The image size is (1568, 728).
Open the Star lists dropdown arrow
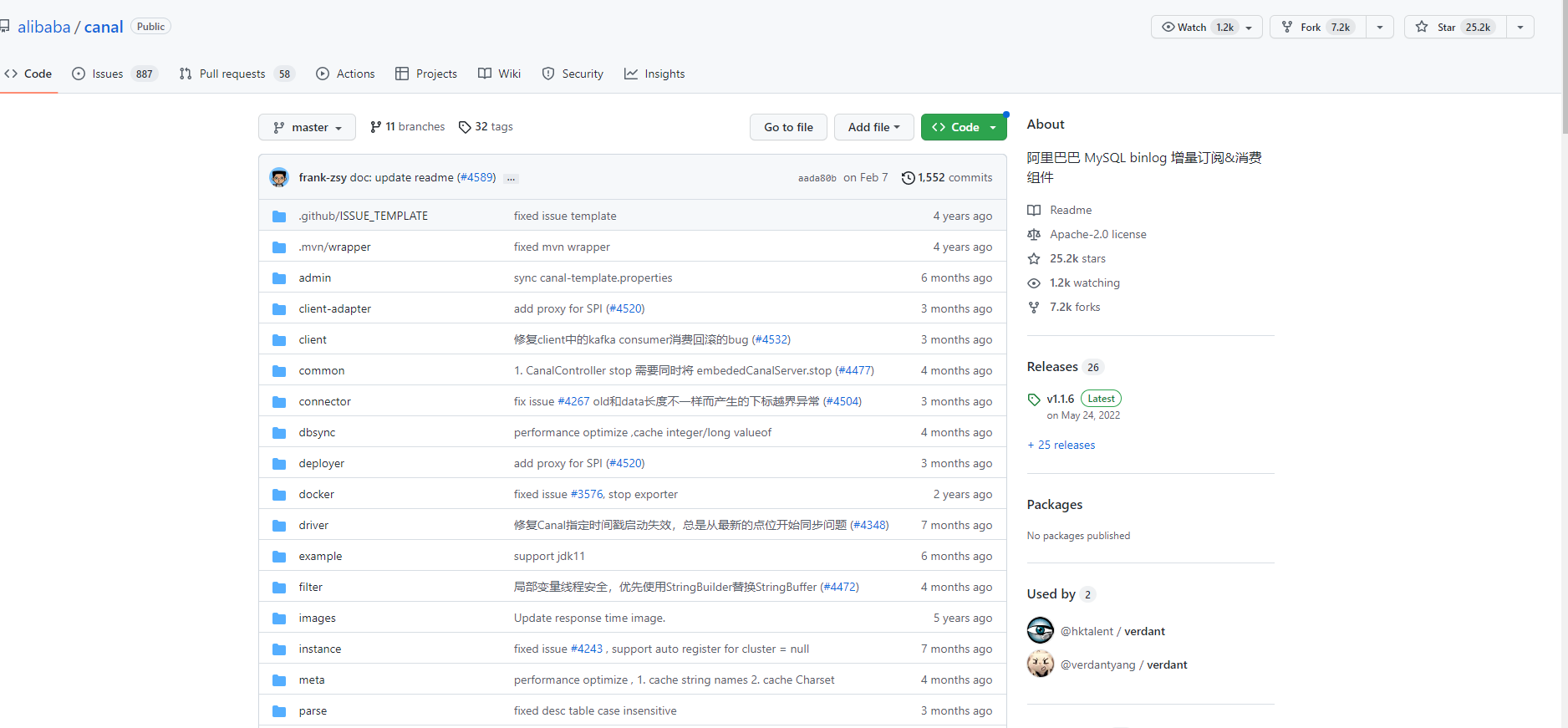pos(1520,28)
